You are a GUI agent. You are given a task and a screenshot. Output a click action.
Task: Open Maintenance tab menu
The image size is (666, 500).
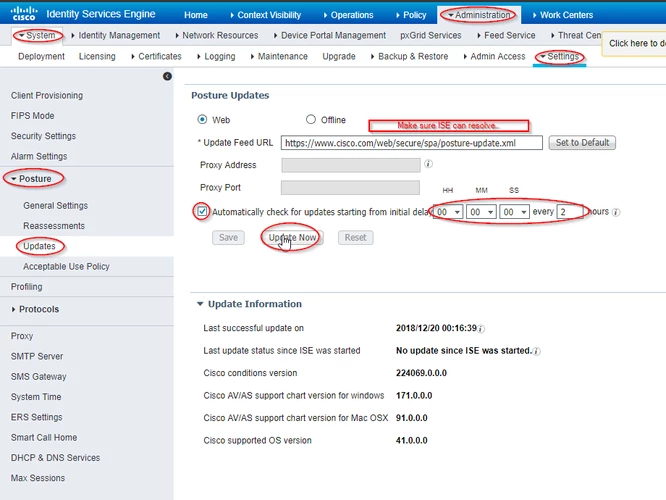coord(279,56)
